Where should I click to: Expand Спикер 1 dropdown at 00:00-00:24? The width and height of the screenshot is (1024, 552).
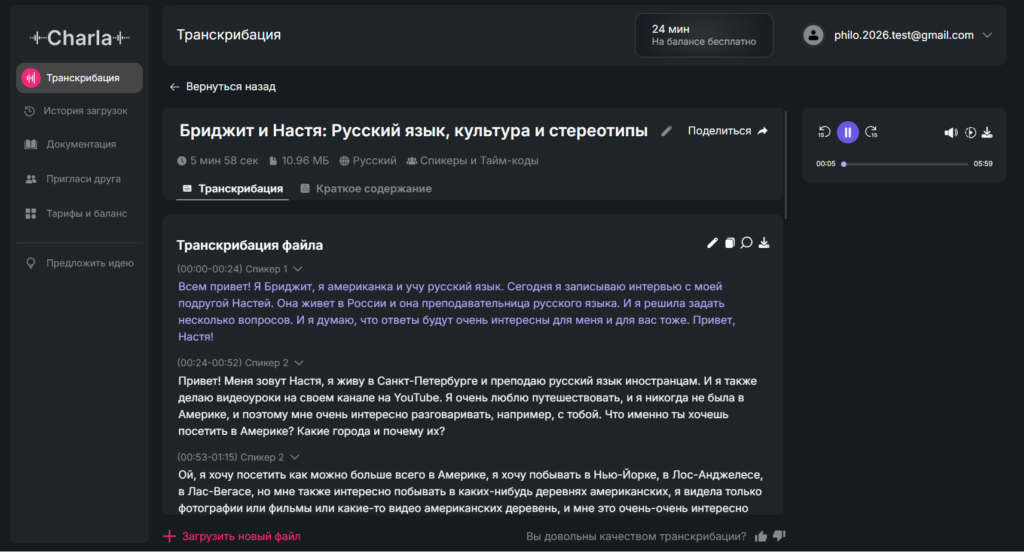pyautogui.click(x=298, y=269)
